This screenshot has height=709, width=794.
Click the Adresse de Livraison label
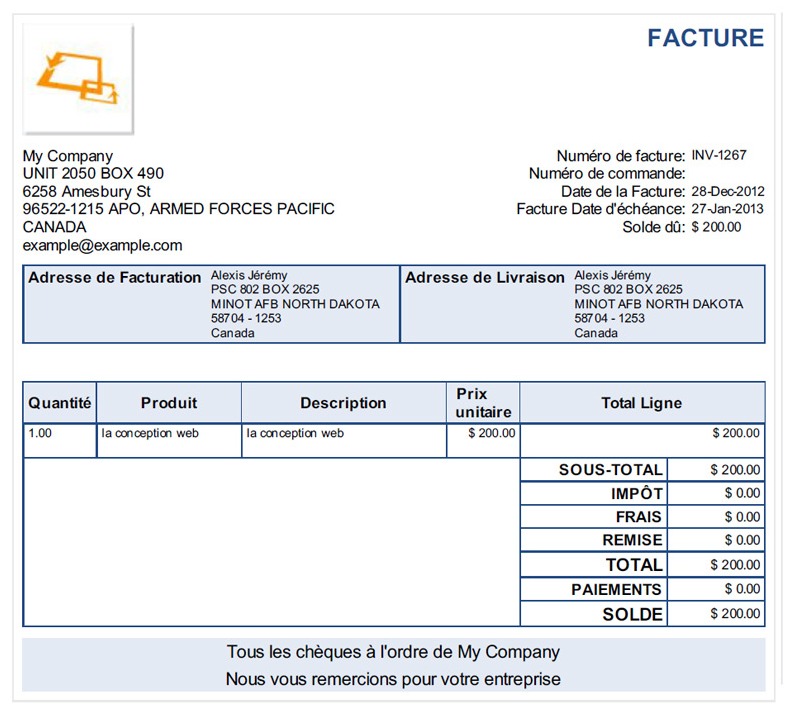click(485, 278)
